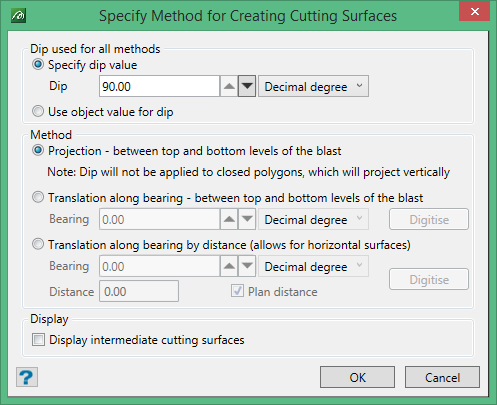This screenshot has height=405, width=497.
Task: Decrease second Bearing value with down arrow
Action: tap(247, 266)
